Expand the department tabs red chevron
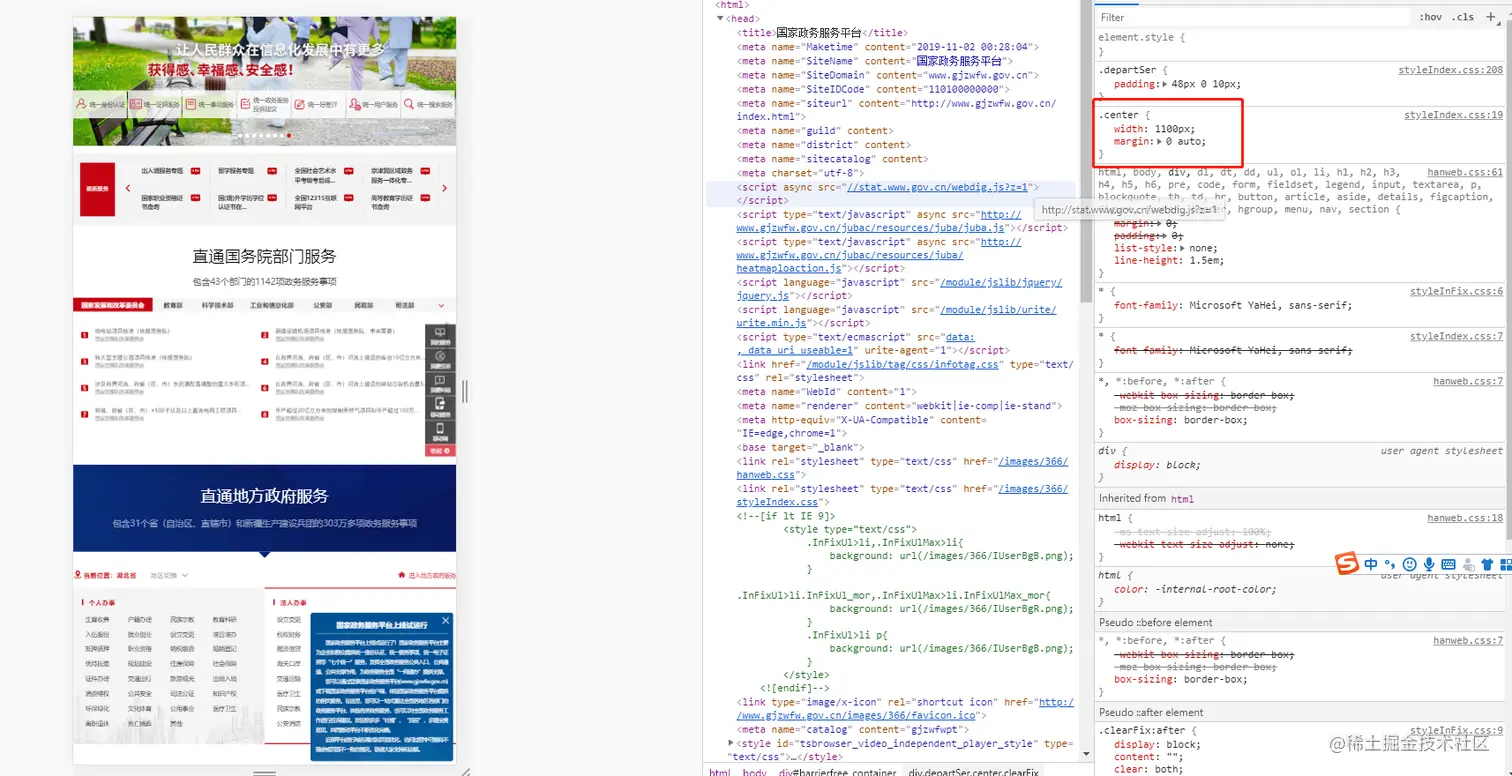 [441, 305]
